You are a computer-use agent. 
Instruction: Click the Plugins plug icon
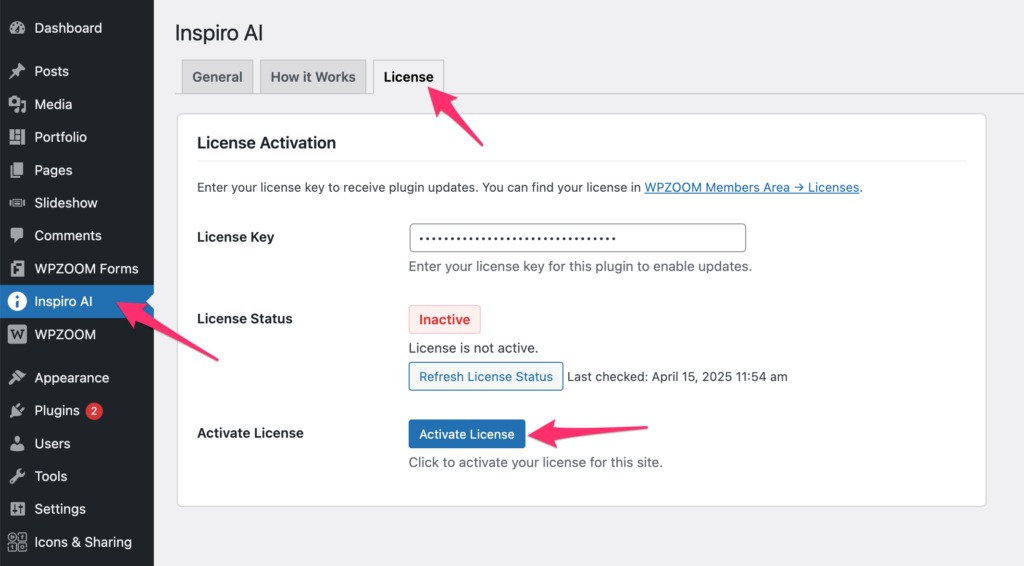(17, 411)
